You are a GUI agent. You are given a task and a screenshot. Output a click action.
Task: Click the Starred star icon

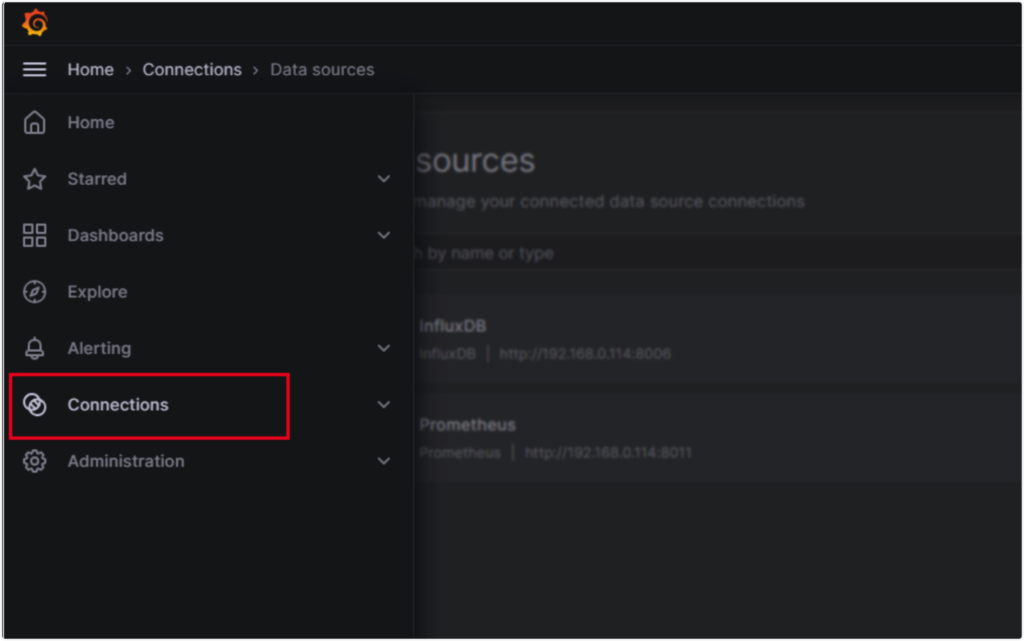point(35,179)
